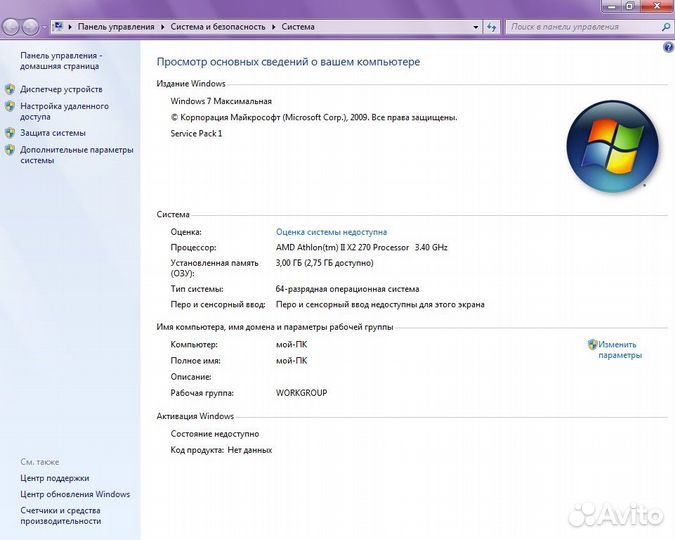This screenshot has height=540, width=675.
Task: Click the Back navigation arrow button
Action: (x=11, y=27)
